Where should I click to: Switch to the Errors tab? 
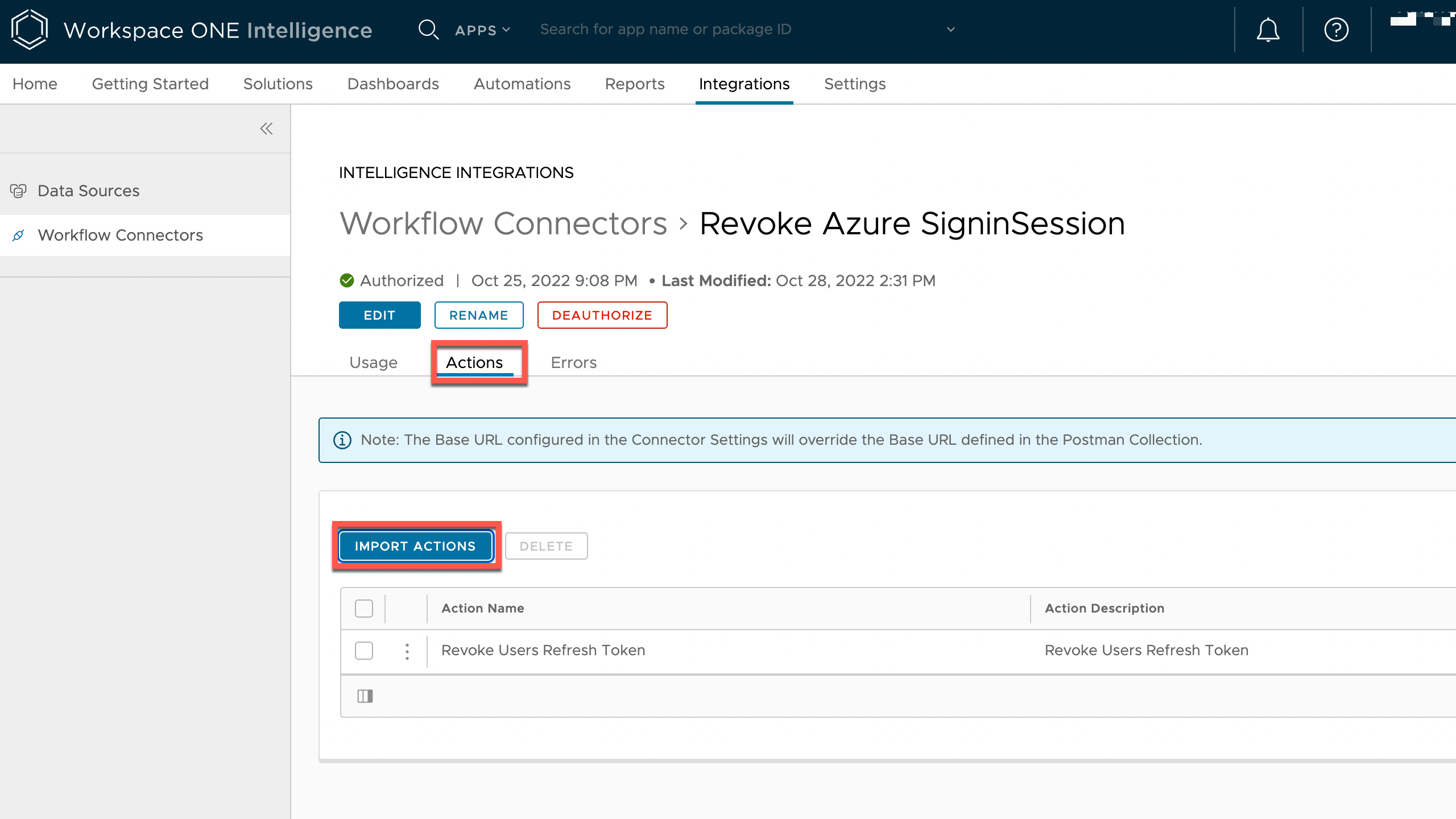pos(573,363)
